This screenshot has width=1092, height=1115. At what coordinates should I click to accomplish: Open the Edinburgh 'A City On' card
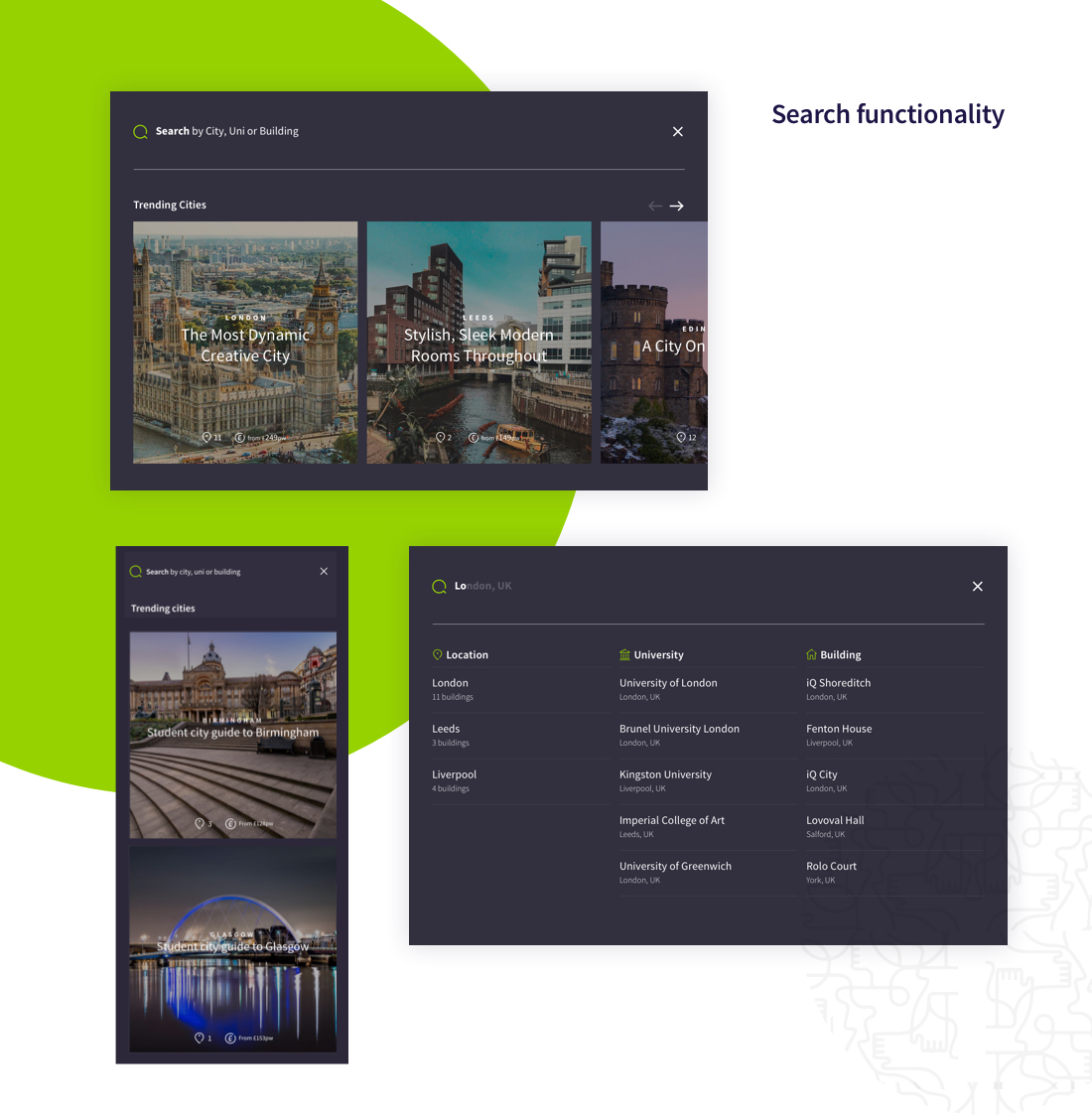tap(654, 342)
